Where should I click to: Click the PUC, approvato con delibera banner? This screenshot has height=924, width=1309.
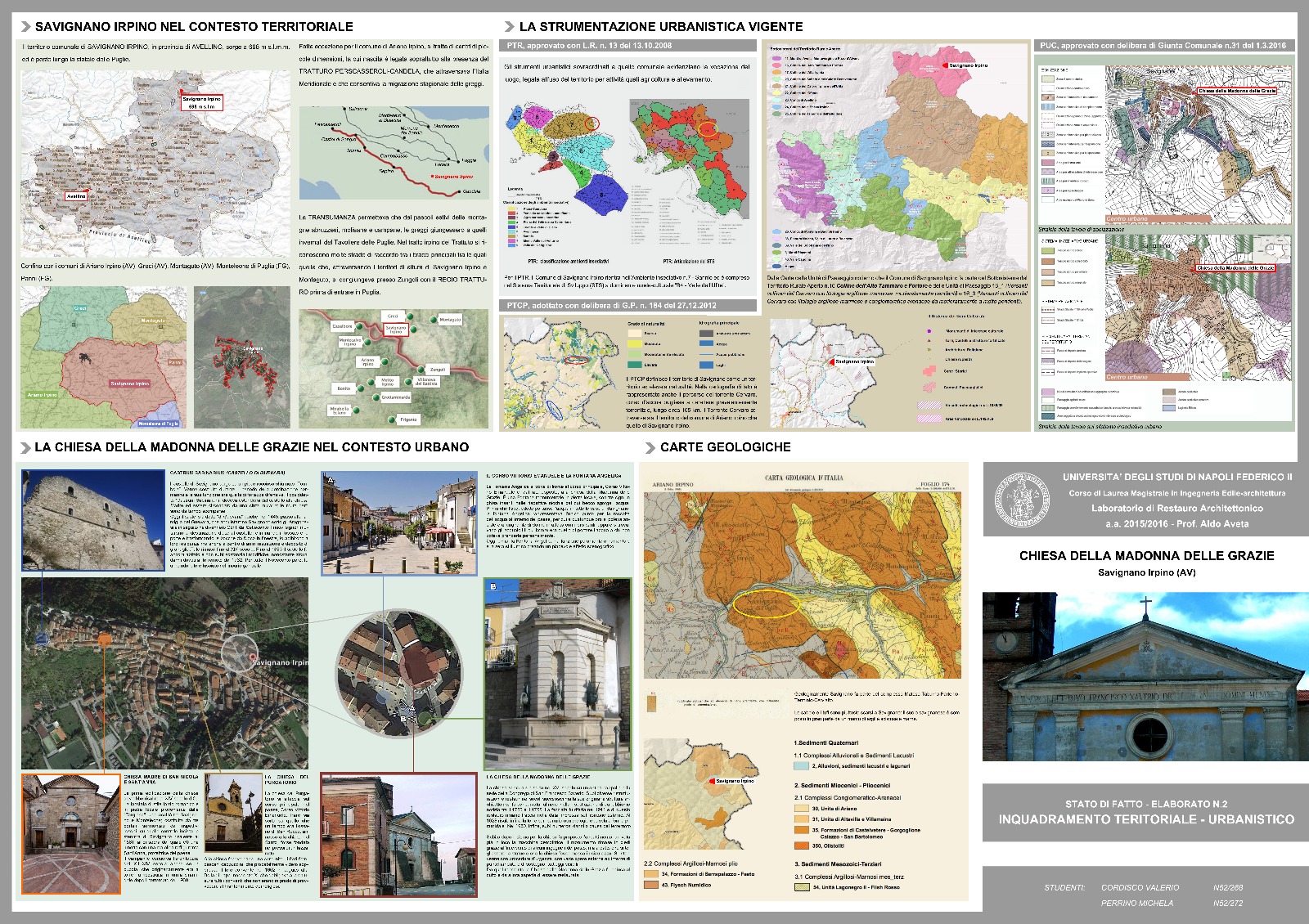tap(1165, 46)
